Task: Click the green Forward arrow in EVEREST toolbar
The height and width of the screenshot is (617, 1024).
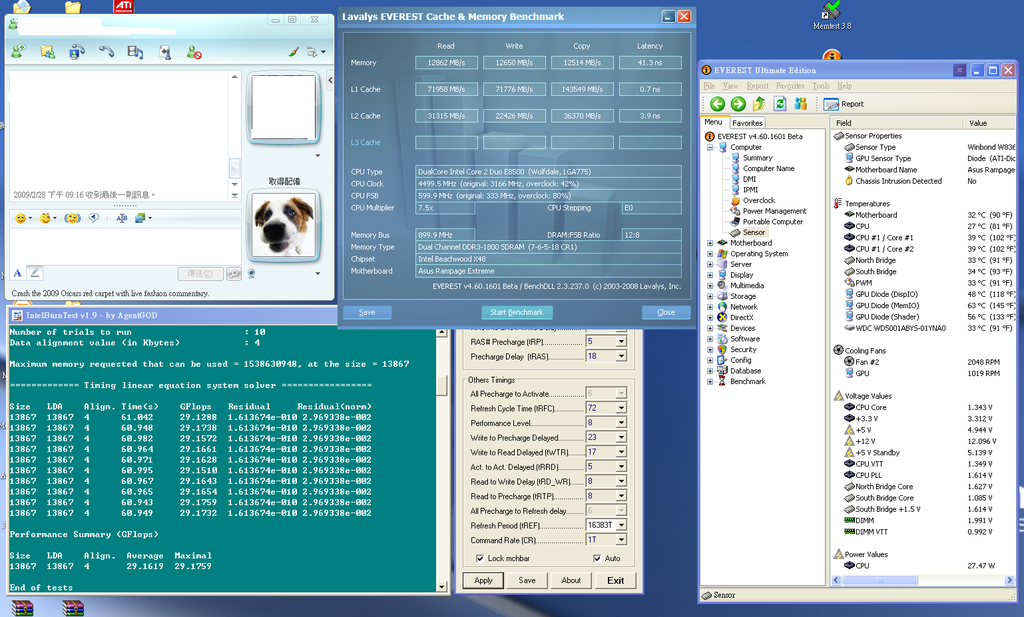Action: click(738, 104)
